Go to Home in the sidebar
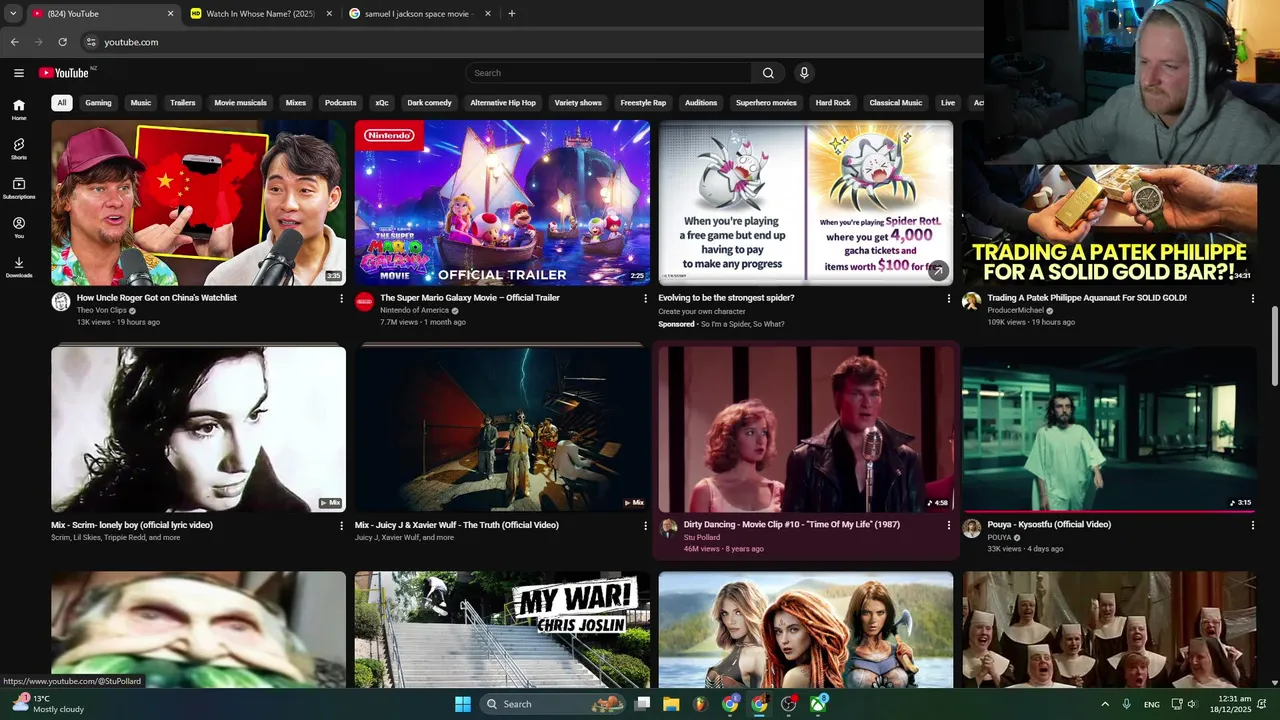1280x720 pixels. (19, 110)
